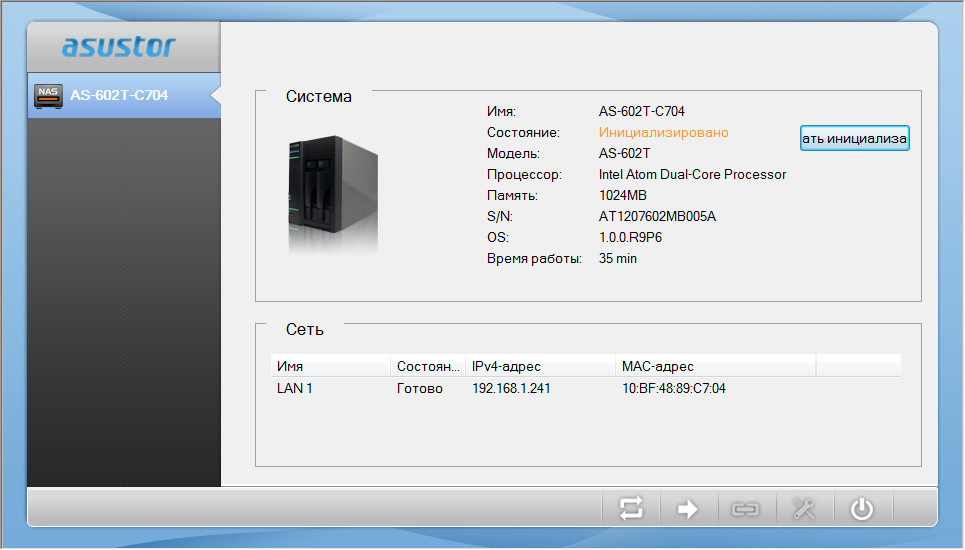Select AS-602T-C704 device in left sidebar
This screenshot has width=965, height=550.
(x=118, y=96)
